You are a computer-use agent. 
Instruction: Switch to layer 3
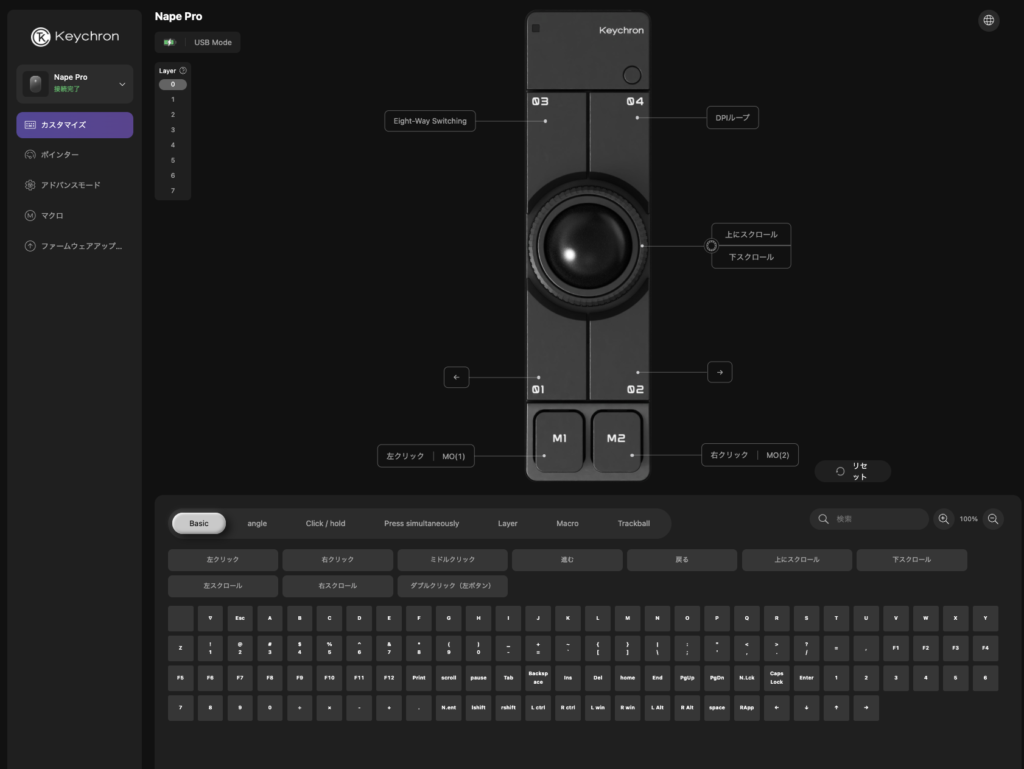click(x=172, y=130)
